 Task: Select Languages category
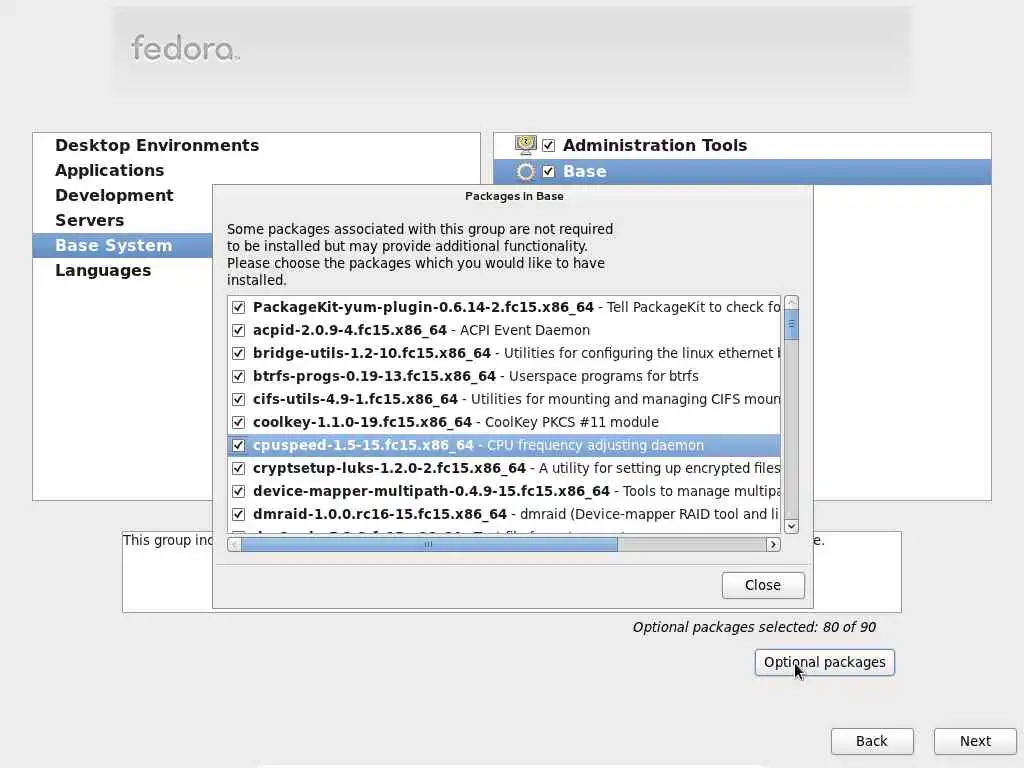103,270
